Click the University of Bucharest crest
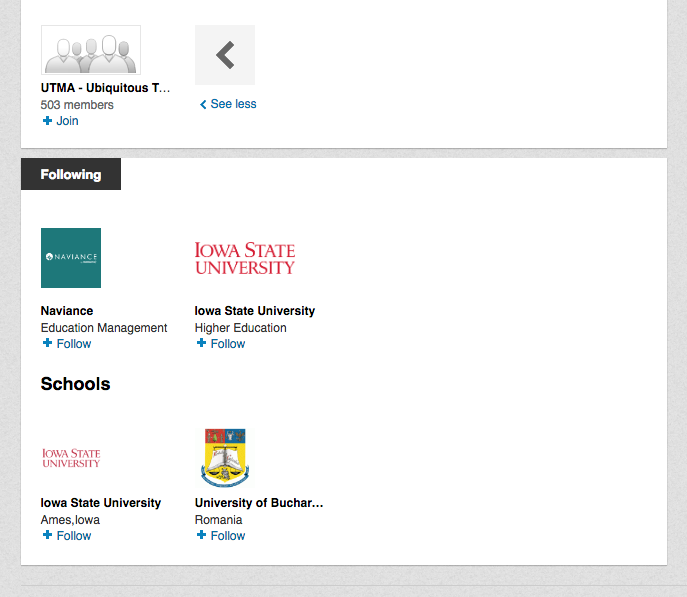 (225, 458)
